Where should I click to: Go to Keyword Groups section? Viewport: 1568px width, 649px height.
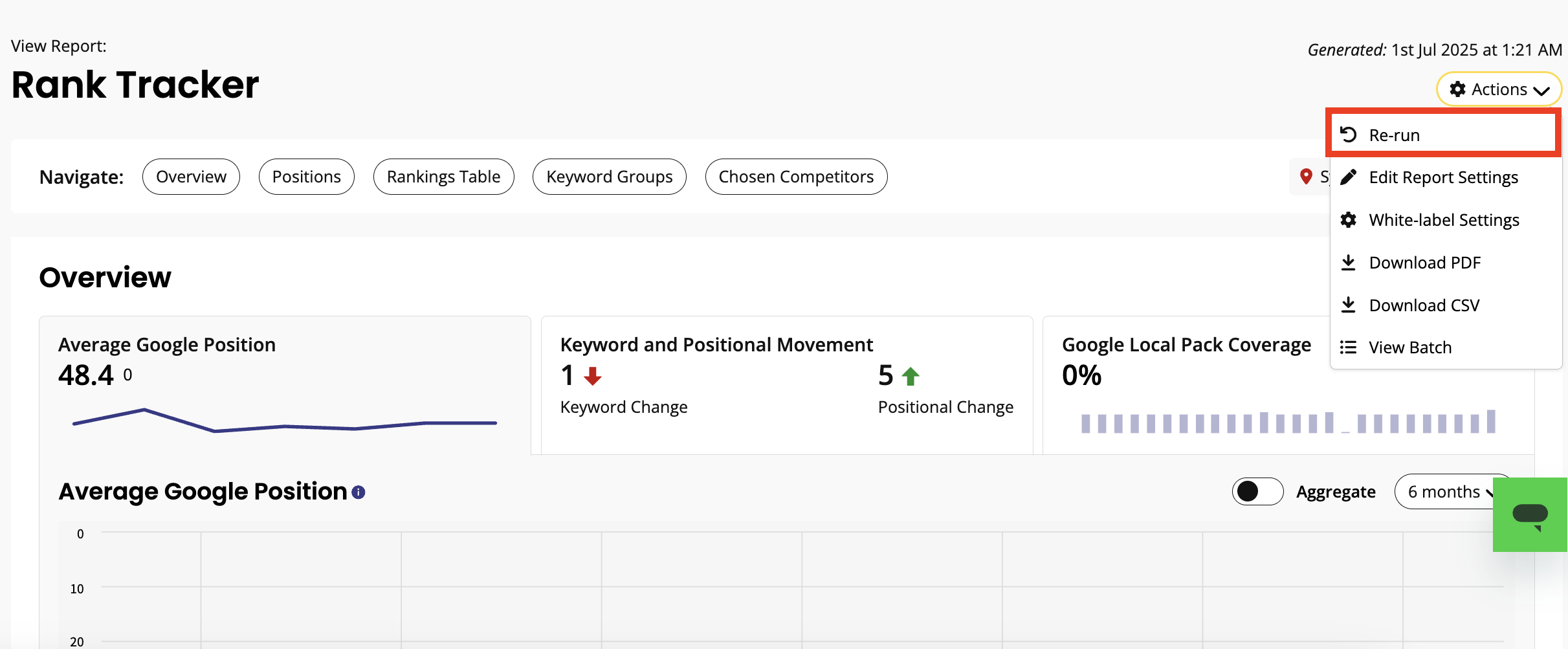[609, 177]
